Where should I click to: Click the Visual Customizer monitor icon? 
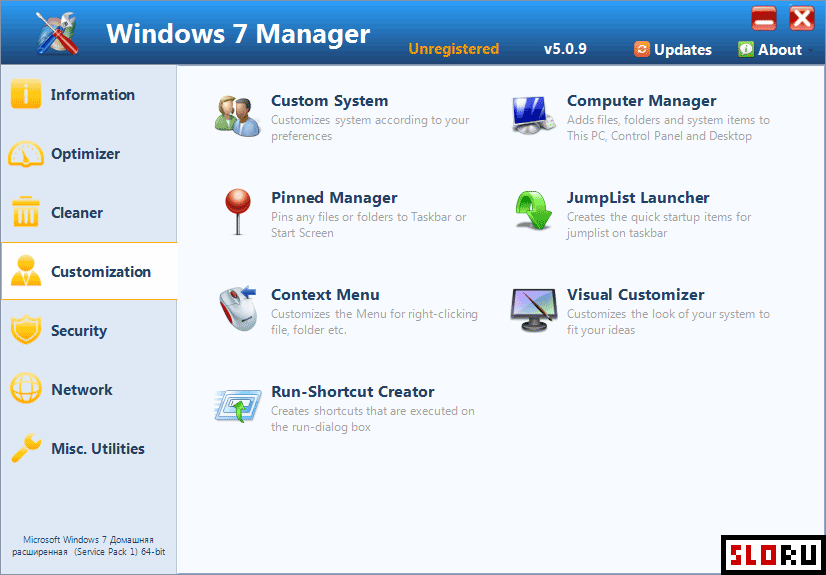(x=532, y=308)
